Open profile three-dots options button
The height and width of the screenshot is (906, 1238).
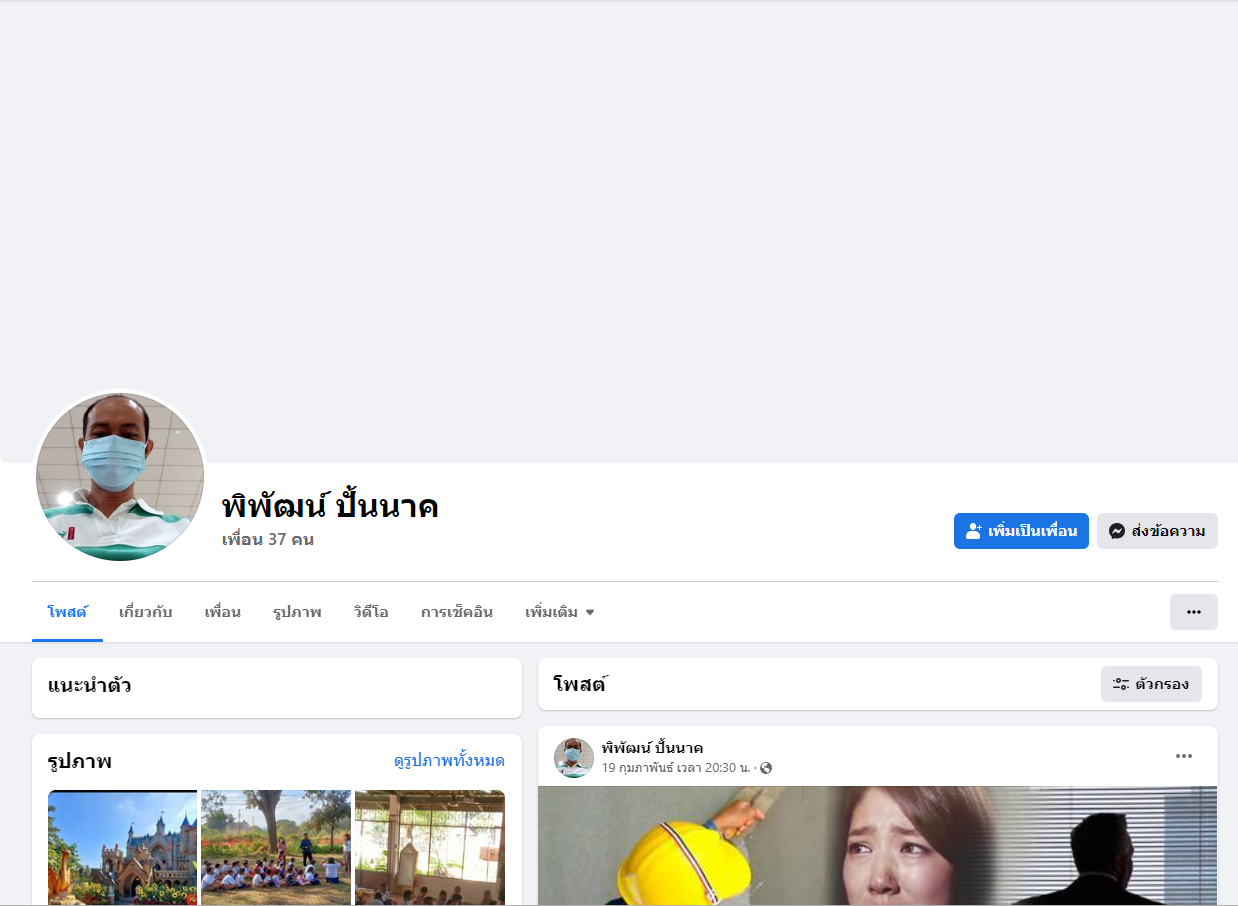(1193, 612)
